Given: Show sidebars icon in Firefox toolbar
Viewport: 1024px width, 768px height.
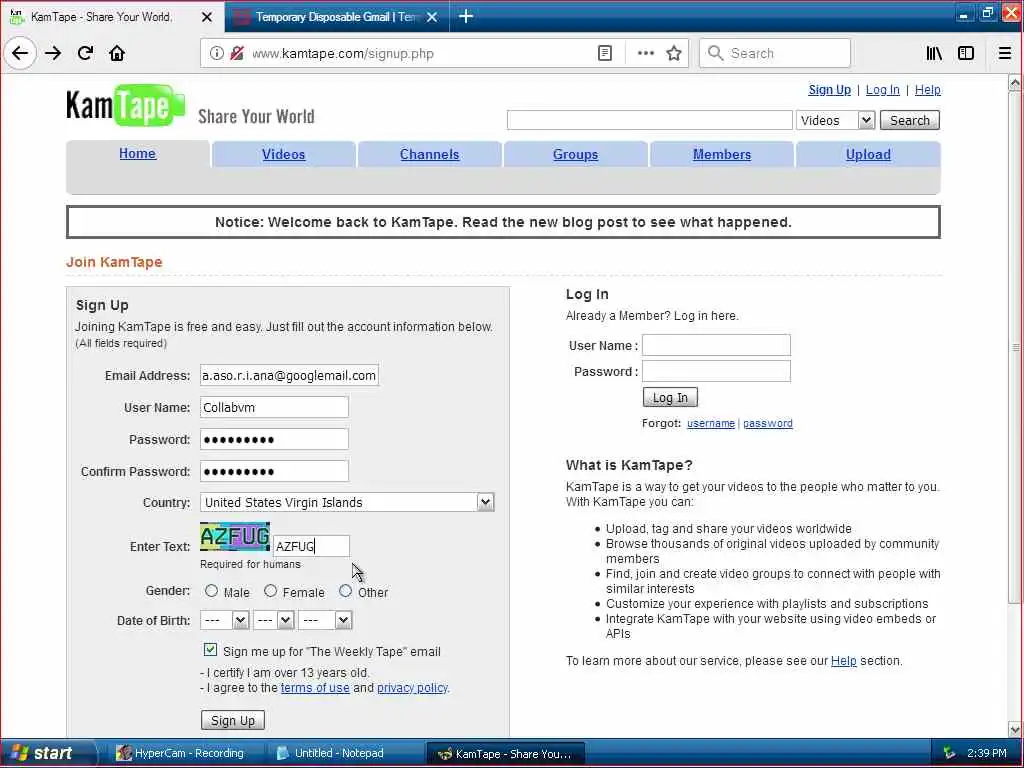Looking at the screenshot, I should [966, 53].
